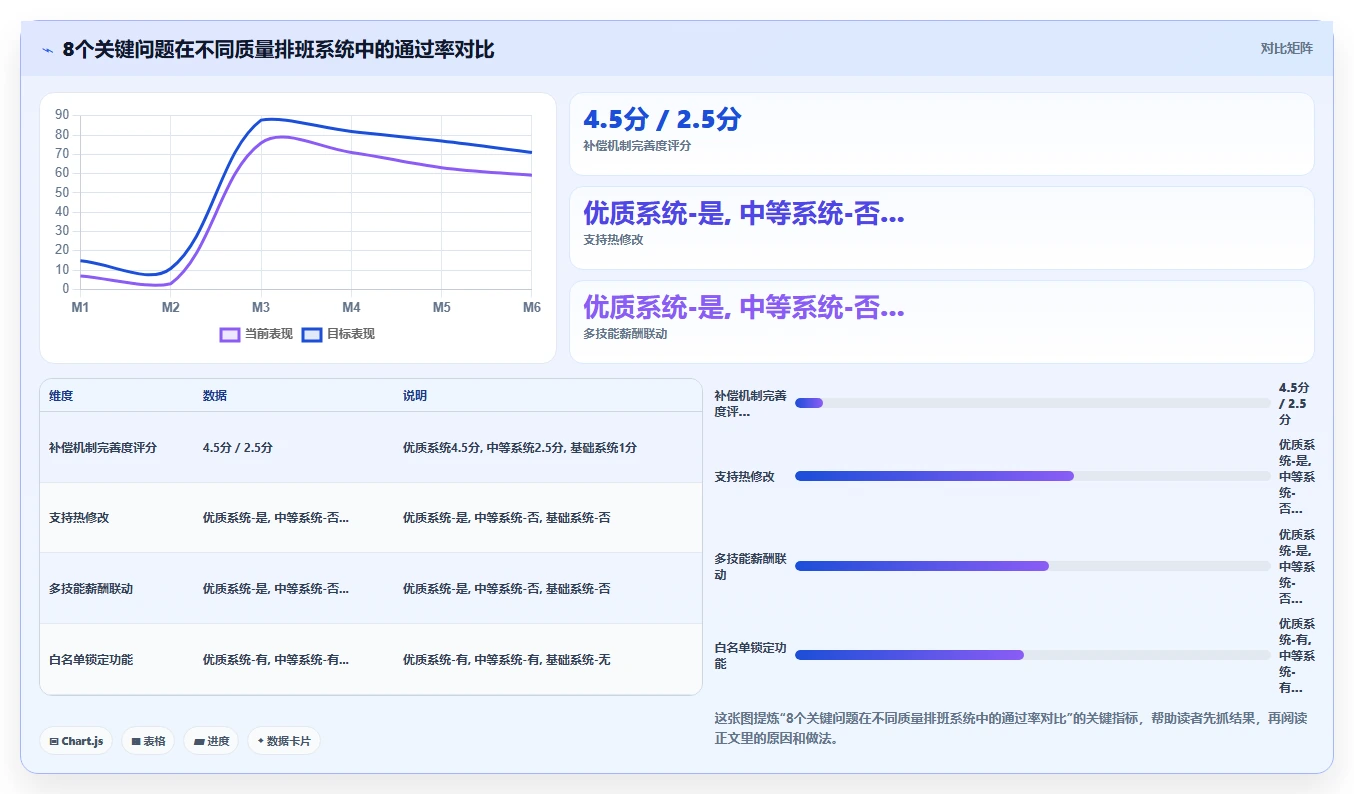Open the 4.5分 / 2.5分 score card
The height and width of the screenshot is (794, 1354).
941,134
